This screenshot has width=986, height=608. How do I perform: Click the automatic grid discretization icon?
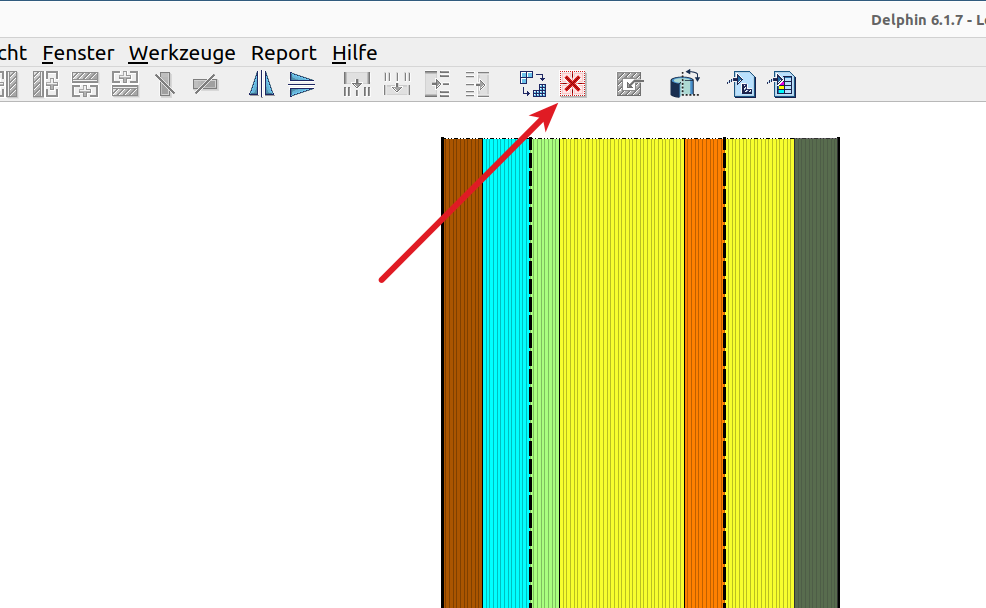[x=533, y=84]
